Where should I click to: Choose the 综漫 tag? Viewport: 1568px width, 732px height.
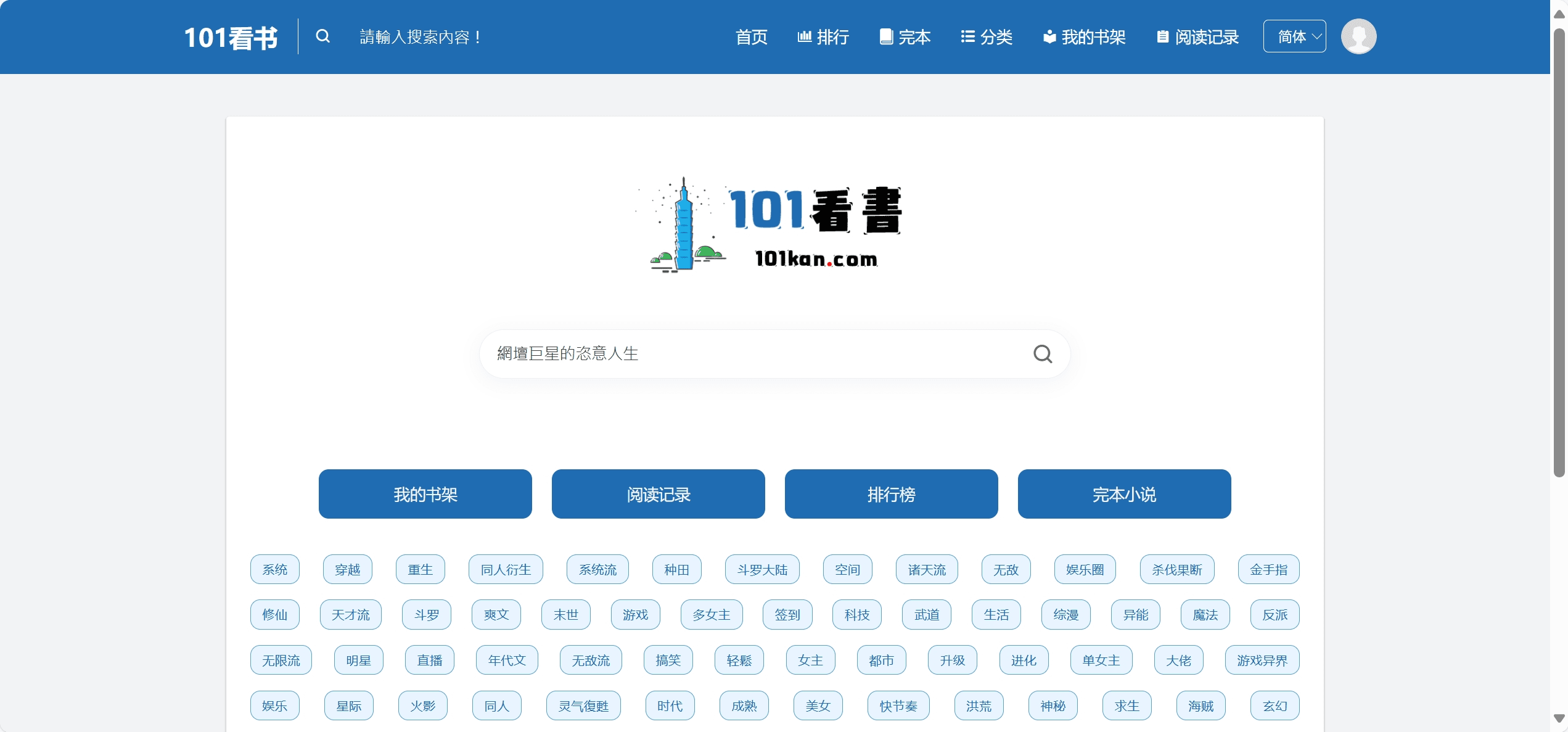point(1066,614)
